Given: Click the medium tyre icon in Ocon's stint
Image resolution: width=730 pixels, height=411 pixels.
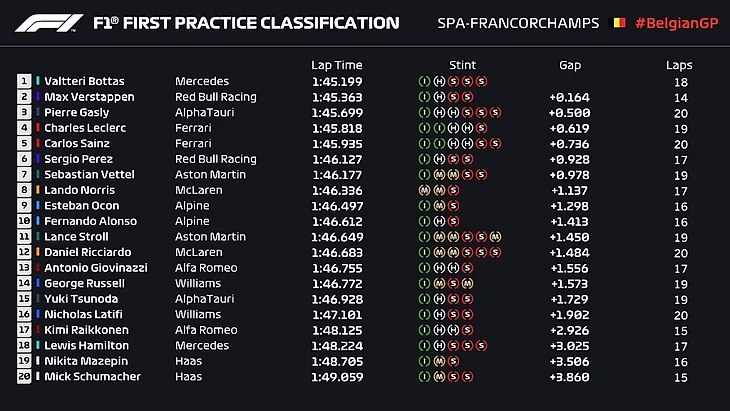Looking at the screenshot, I should 438,205.
